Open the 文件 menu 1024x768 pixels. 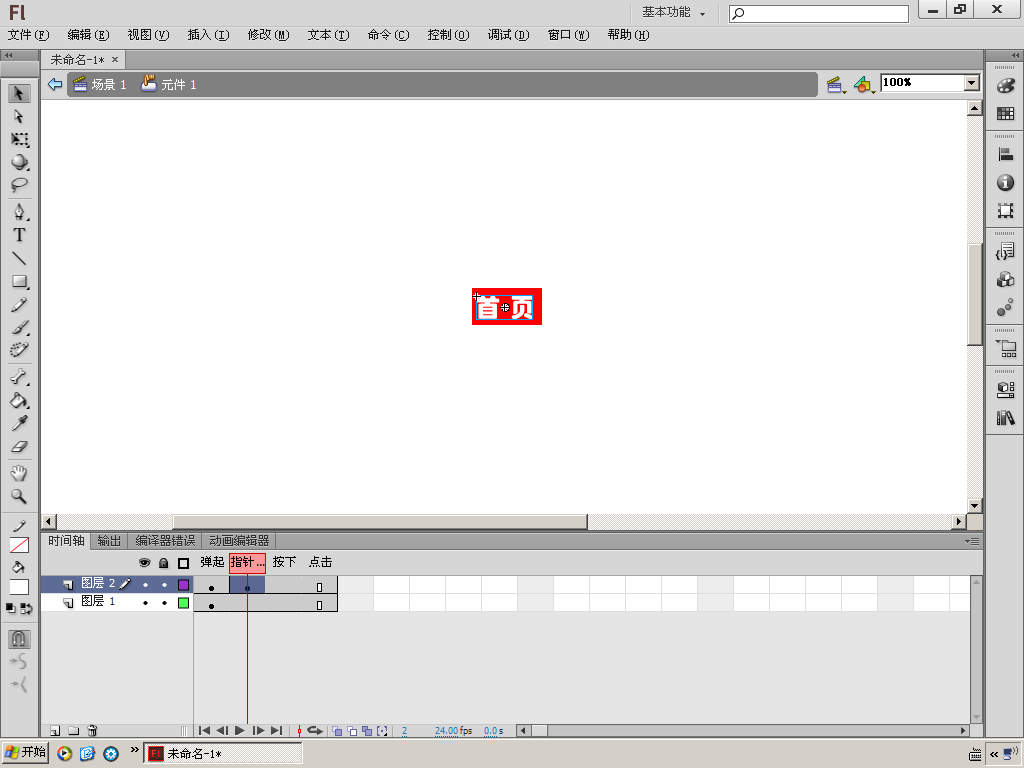[28, 35]
